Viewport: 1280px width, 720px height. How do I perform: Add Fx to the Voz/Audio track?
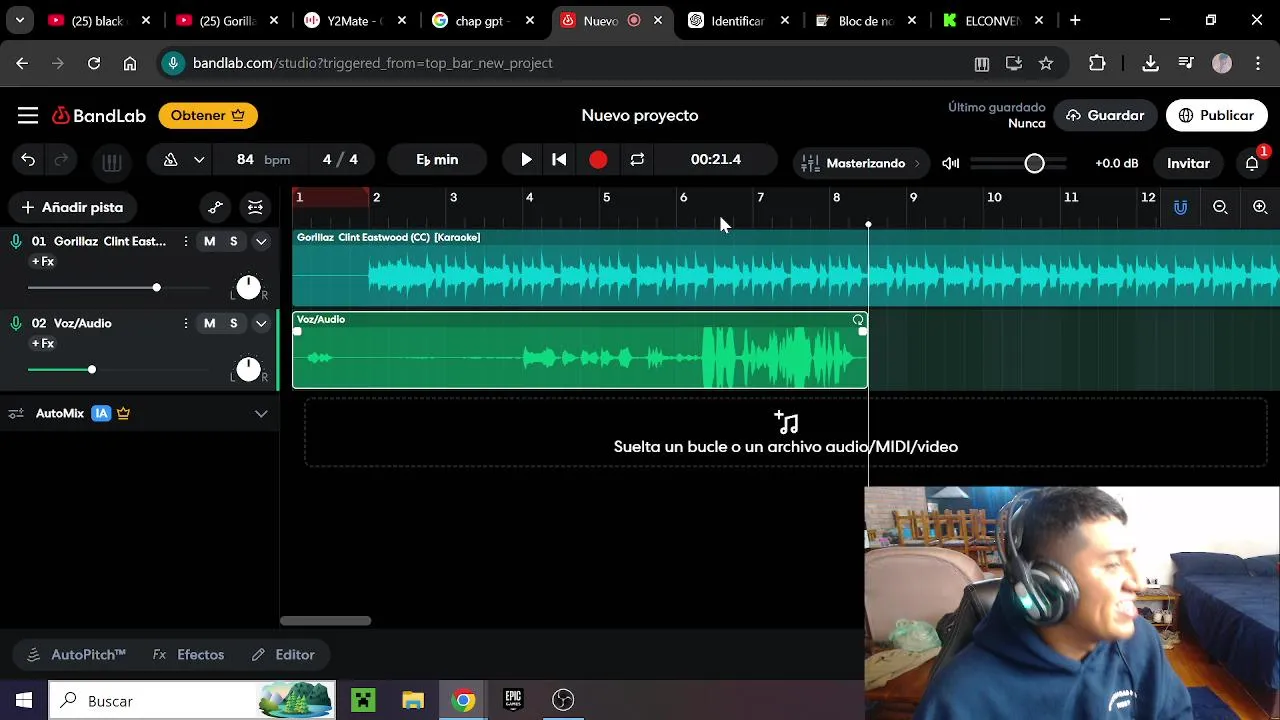coord(43,344)
